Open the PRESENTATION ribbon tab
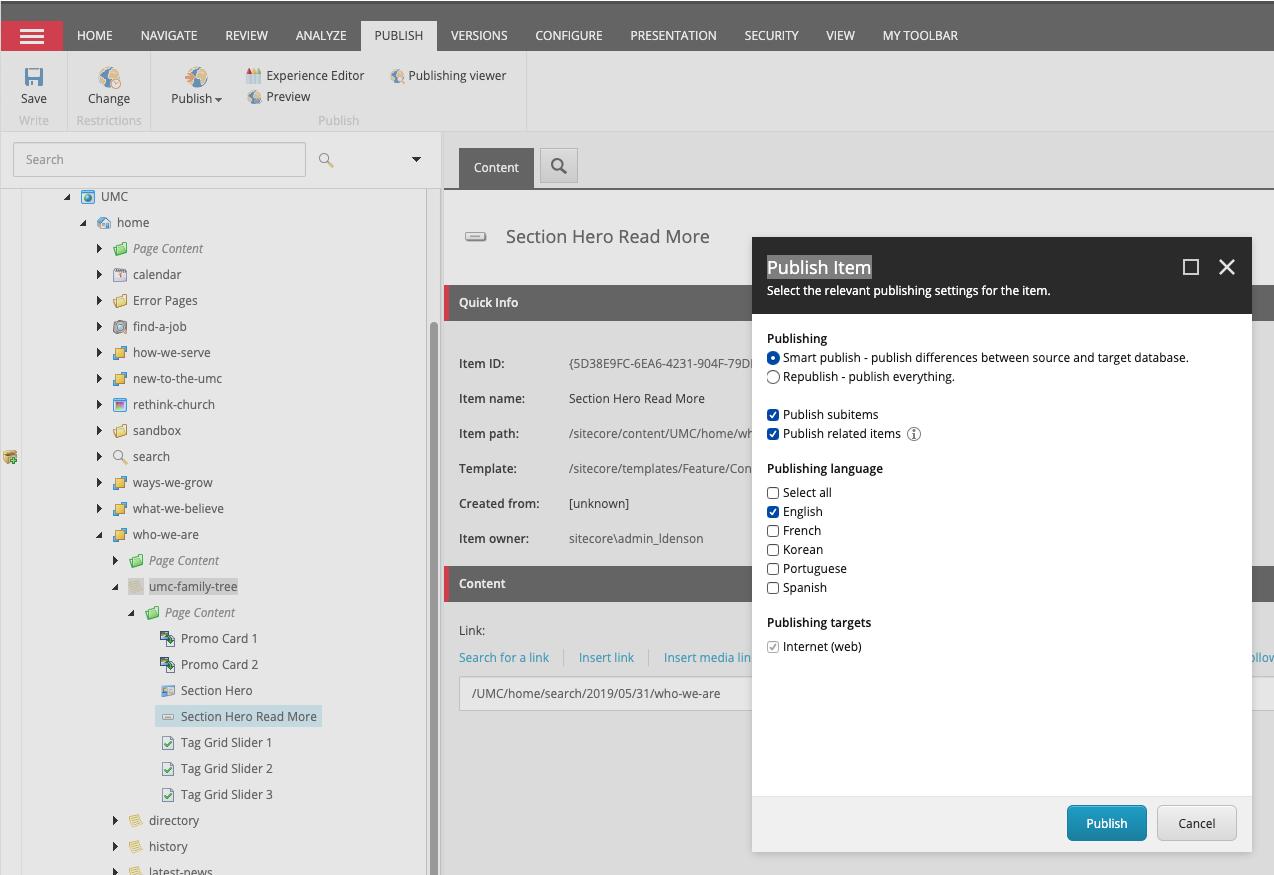 pyautogui.click(x=673, y=36)
